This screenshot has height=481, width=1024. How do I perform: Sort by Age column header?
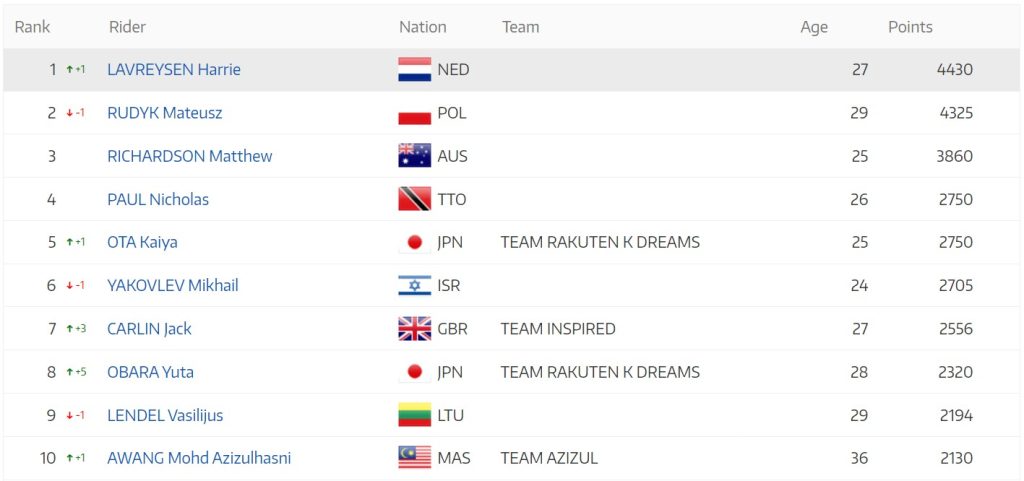pyautogui.click(x=814, y=27)
